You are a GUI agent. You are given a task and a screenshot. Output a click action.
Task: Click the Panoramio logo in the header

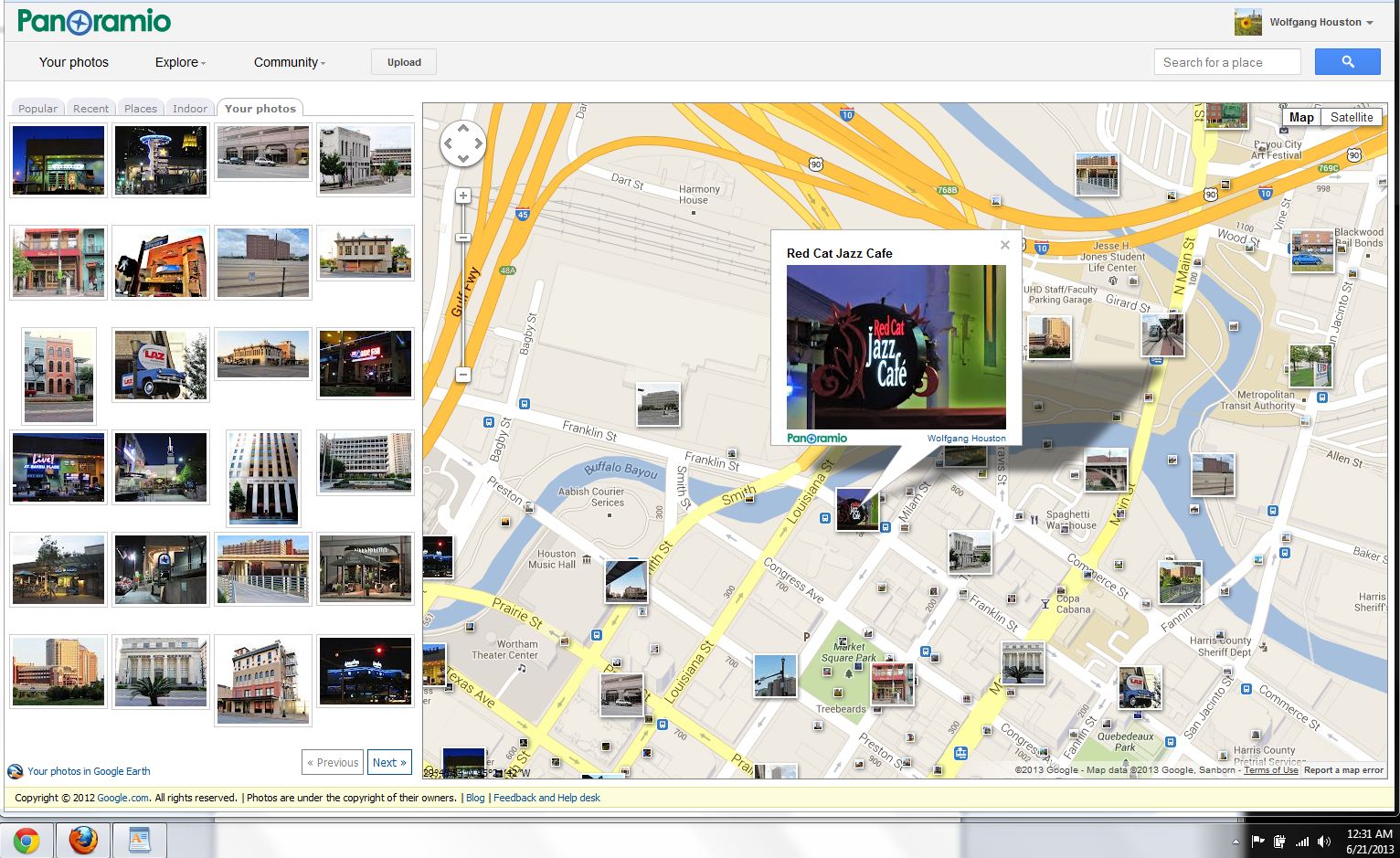point(94,21)
